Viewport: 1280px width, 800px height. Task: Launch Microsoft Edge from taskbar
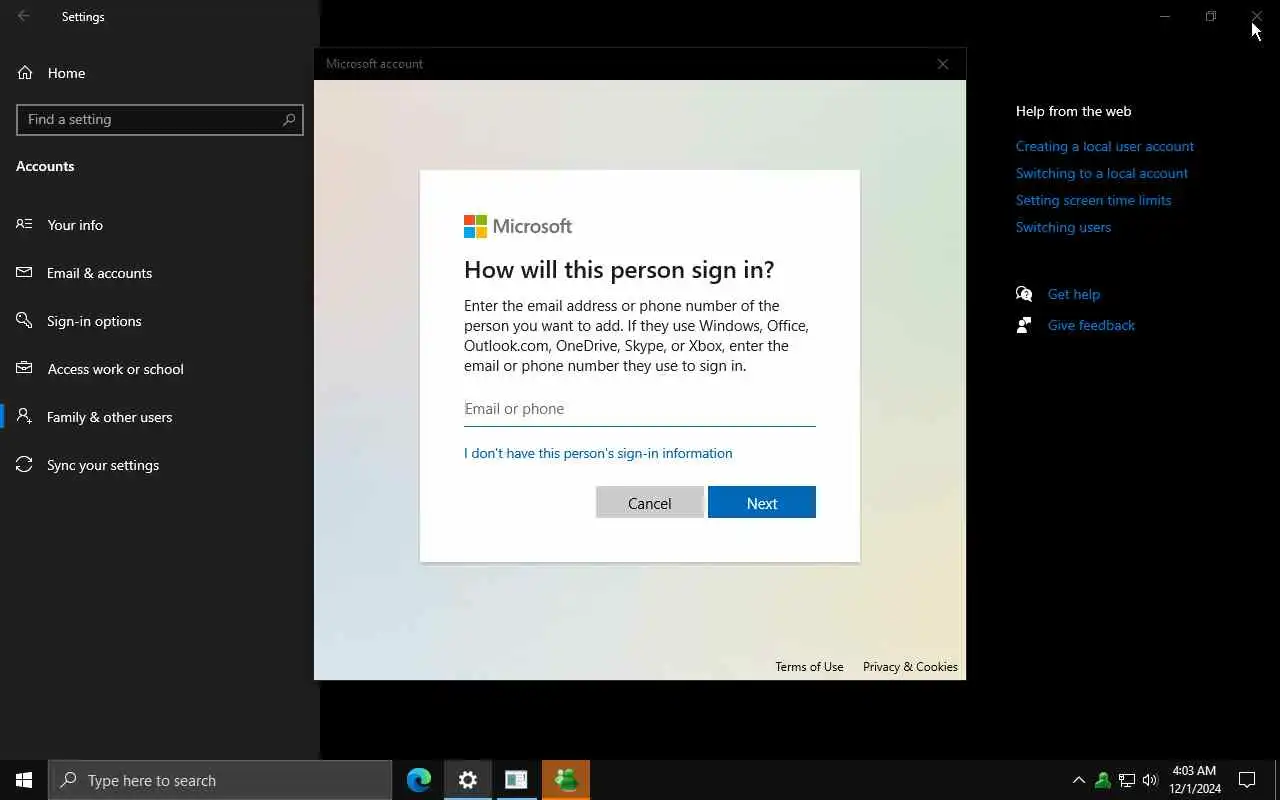coord(419,780)
